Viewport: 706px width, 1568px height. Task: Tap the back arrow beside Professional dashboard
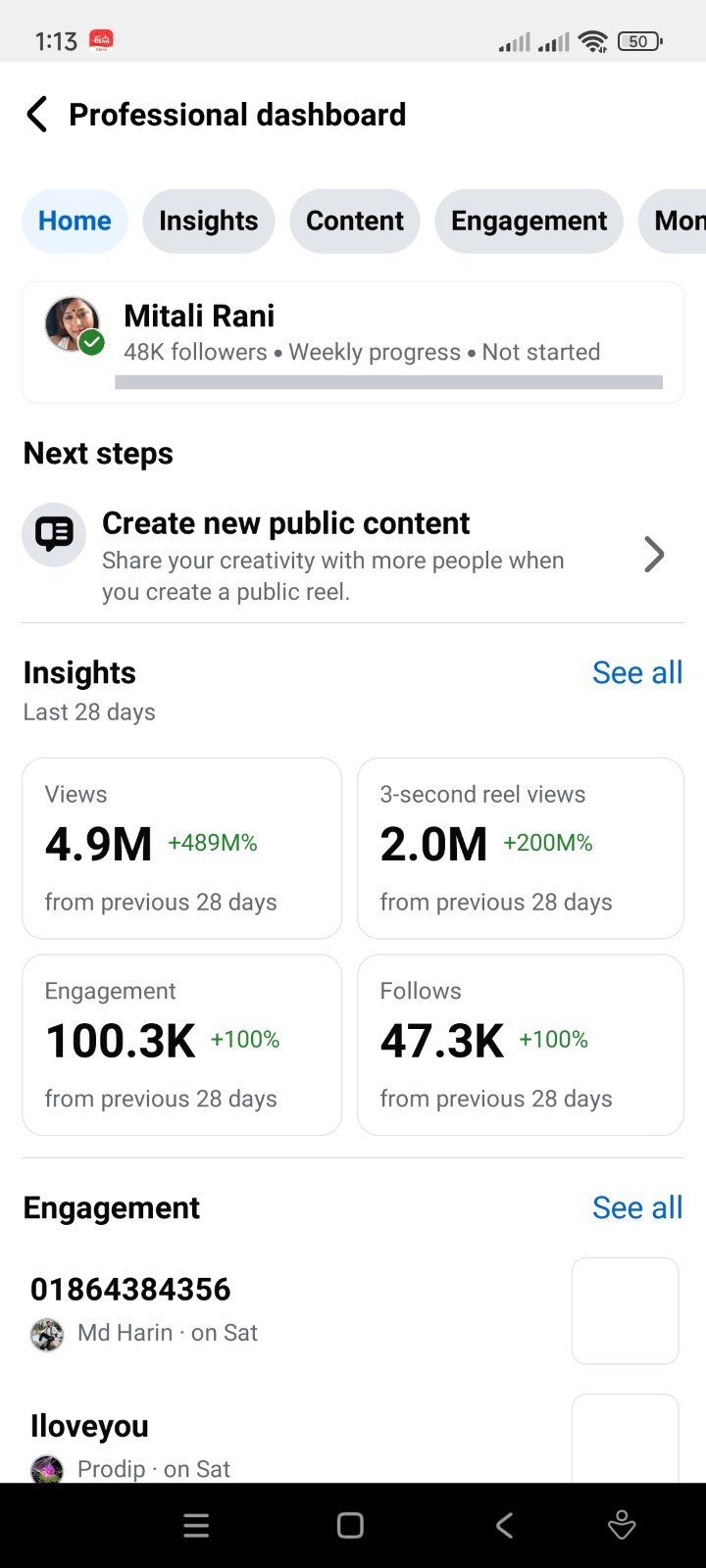36,115
